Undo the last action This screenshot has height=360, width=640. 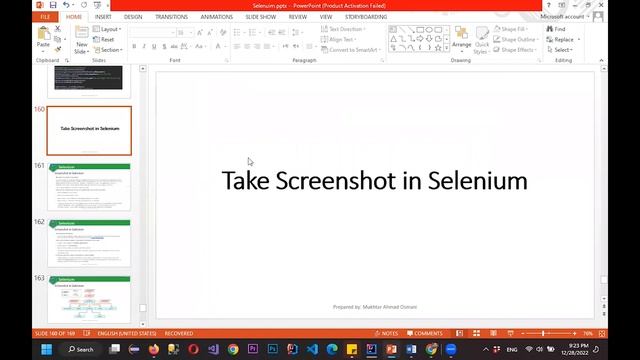(x=66, y=5)
